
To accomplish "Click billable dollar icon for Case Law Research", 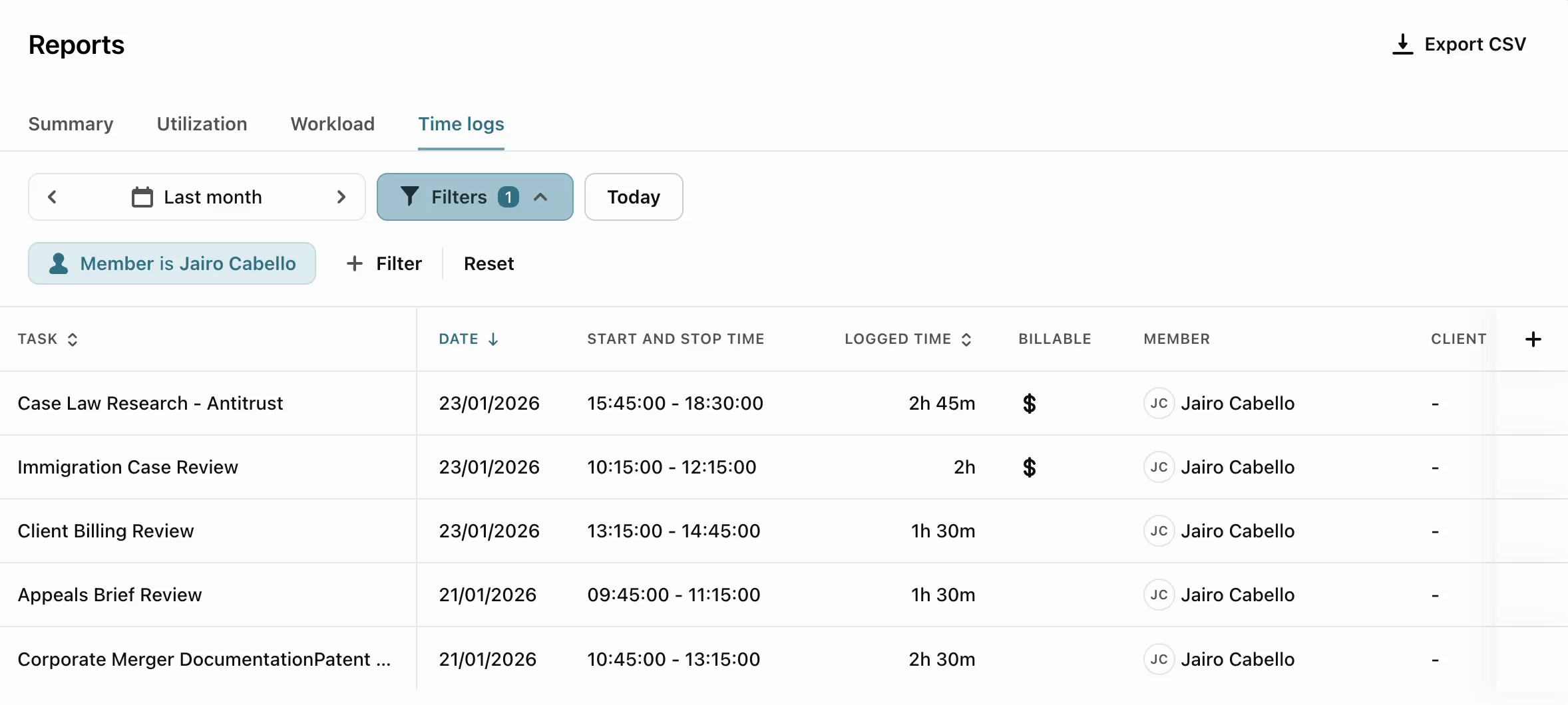I will tap(1029, 403).
